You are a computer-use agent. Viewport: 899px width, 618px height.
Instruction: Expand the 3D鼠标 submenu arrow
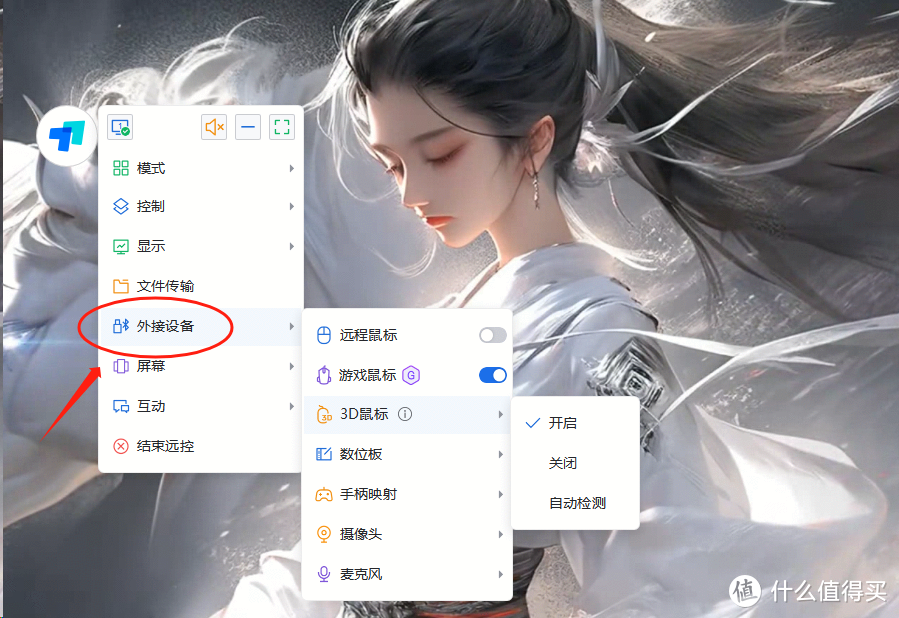click(x=501, y=414)
